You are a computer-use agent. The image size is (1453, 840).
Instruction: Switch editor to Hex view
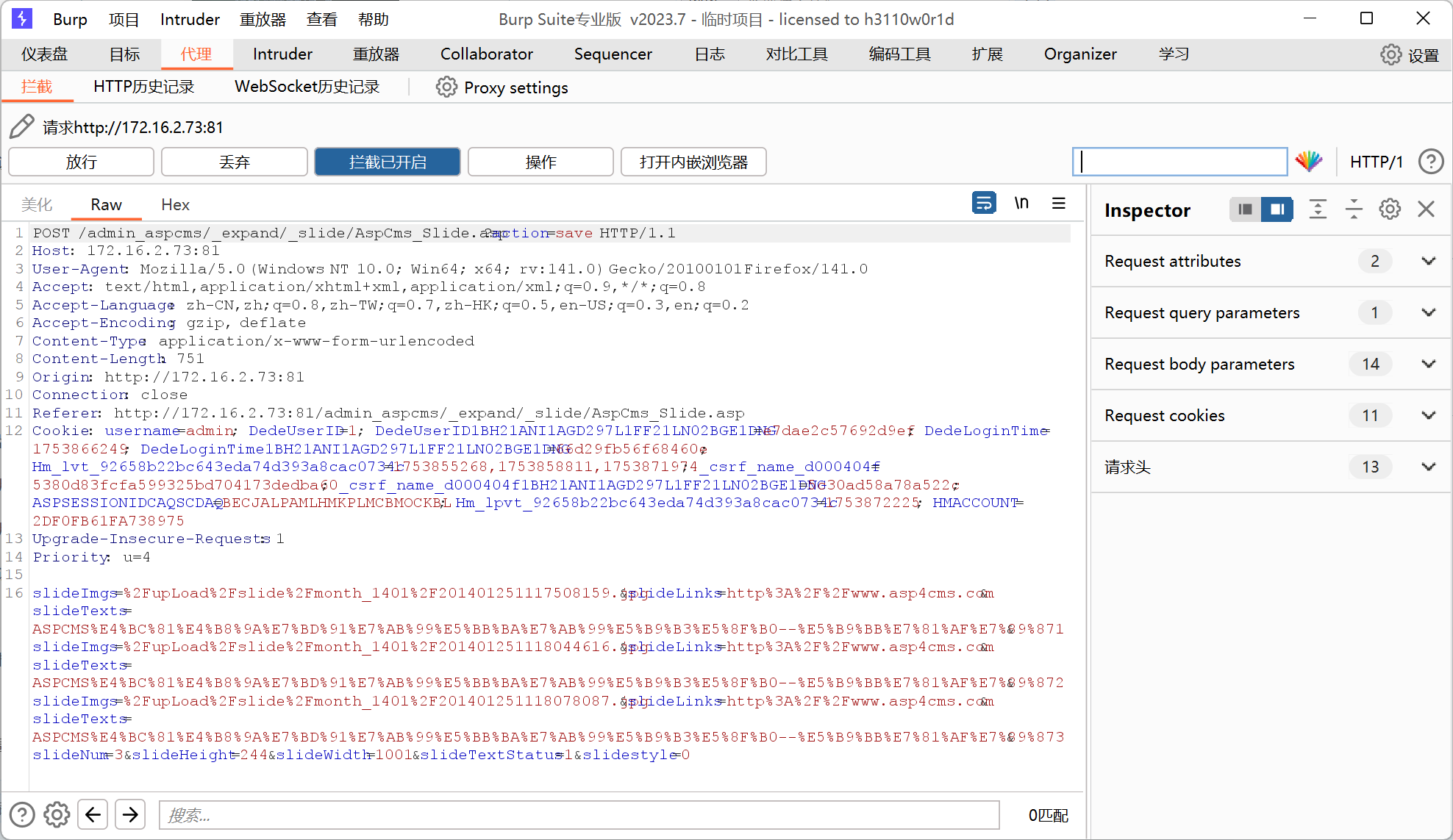click(175, 204)
